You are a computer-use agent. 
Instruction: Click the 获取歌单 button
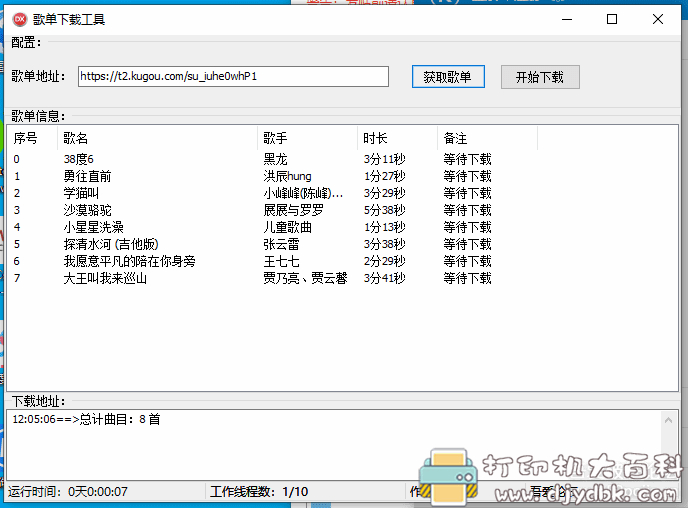tap(448, 77)
